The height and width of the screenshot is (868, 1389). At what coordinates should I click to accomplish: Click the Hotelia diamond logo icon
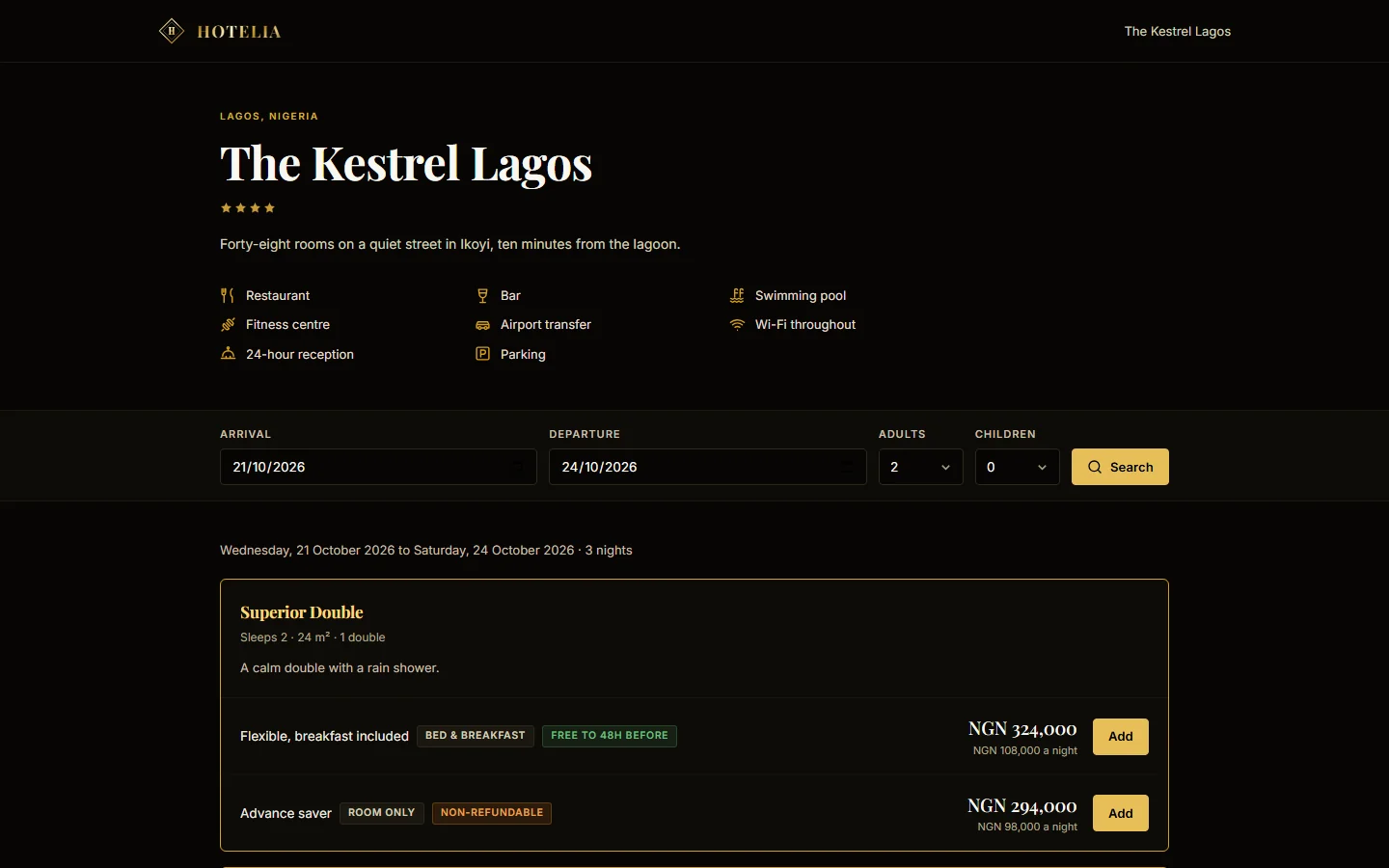(172, 31)
